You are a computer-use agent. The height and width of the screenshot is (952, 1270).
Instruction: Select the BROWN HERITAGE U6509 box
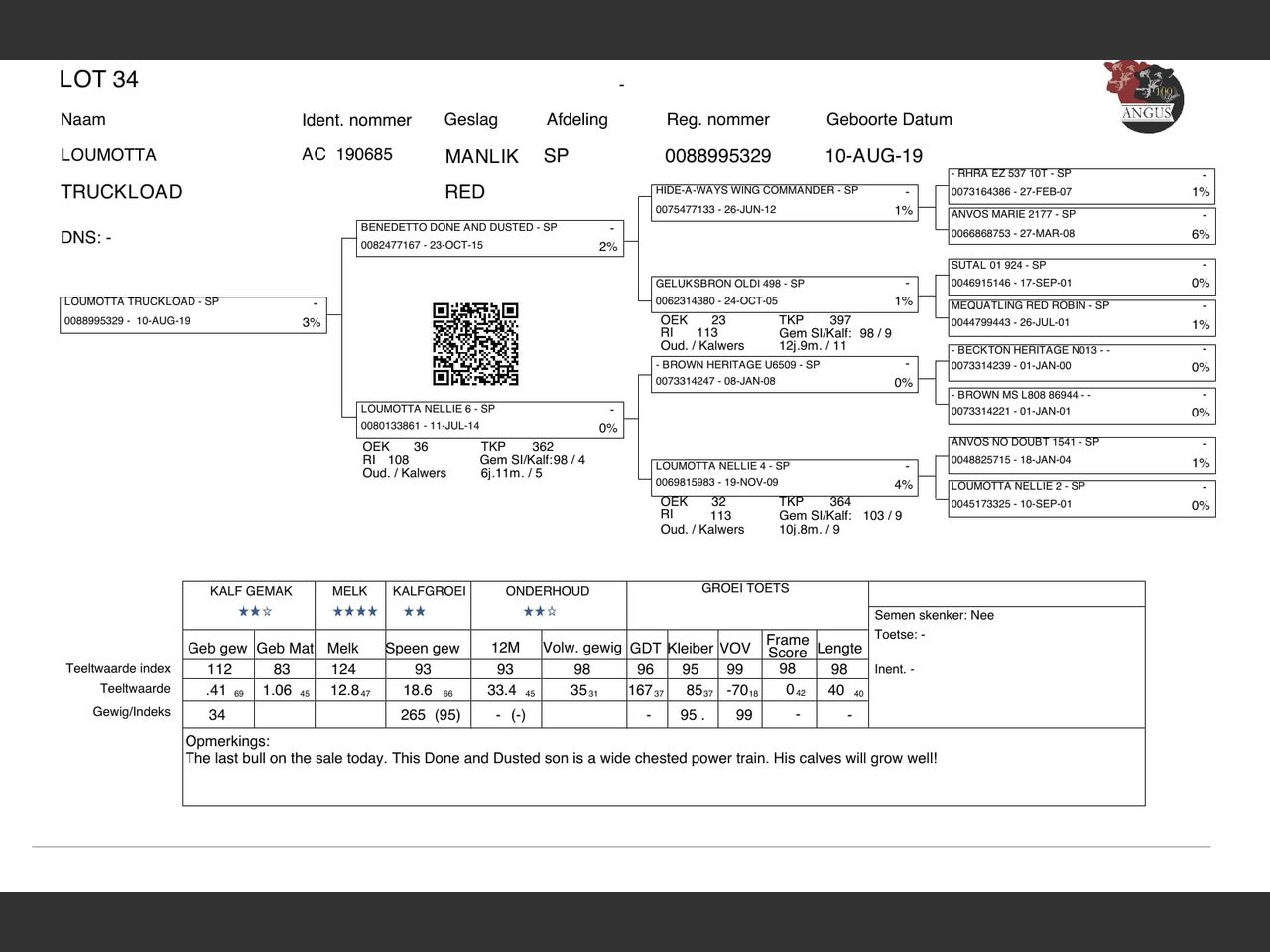click(x=783, y=374)
